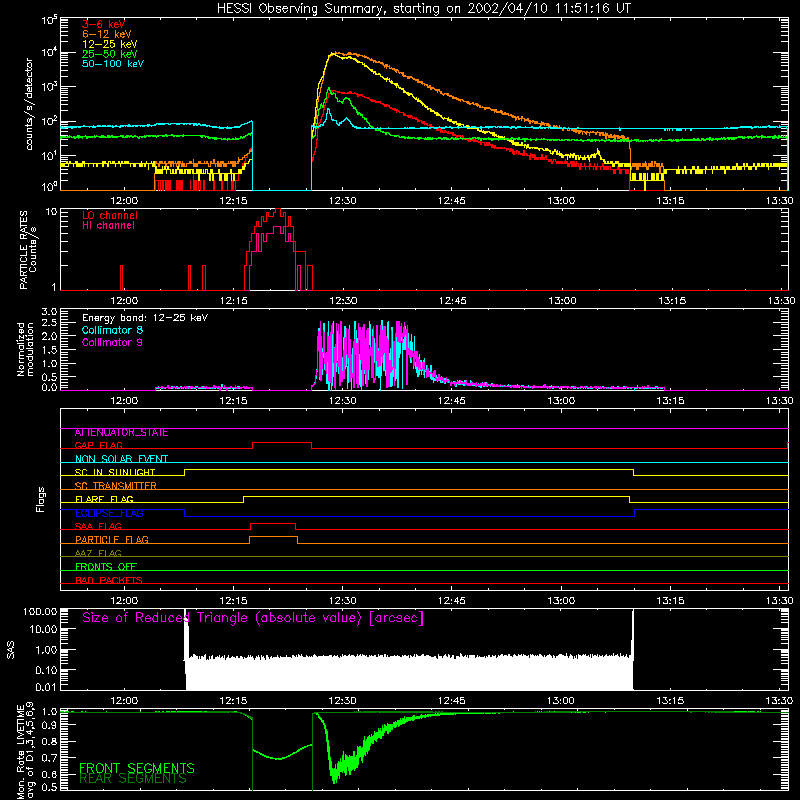Select the FLARE_FLAG label
Screen dimensions: 800x800
tap(104, 499)
